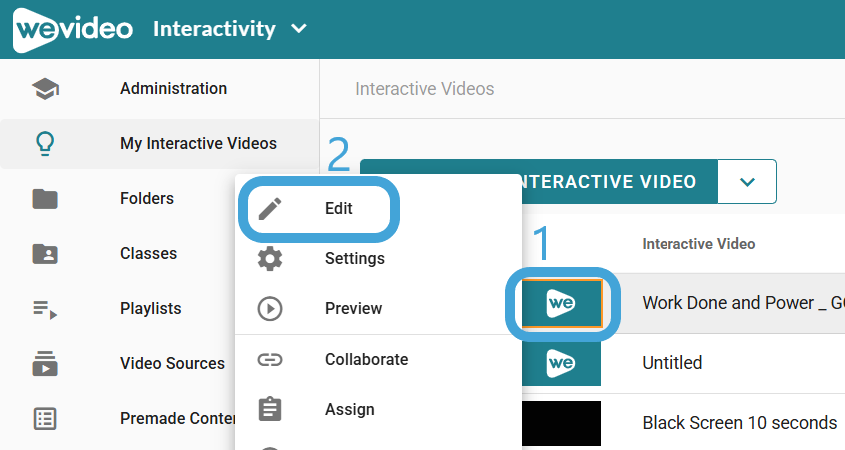The height and width of the screenshot is (450, 845).
Task: Click the Video Sources icon
Action: coord(45,364)
